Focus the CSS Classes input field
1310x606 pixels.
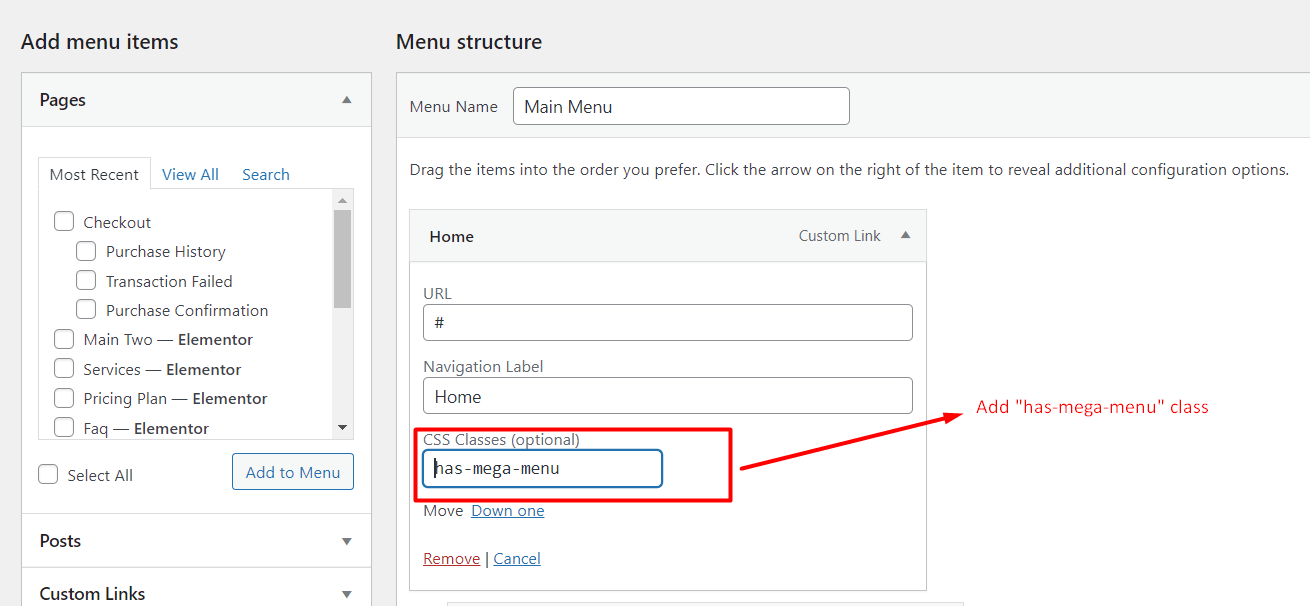[x=542, y=468]
